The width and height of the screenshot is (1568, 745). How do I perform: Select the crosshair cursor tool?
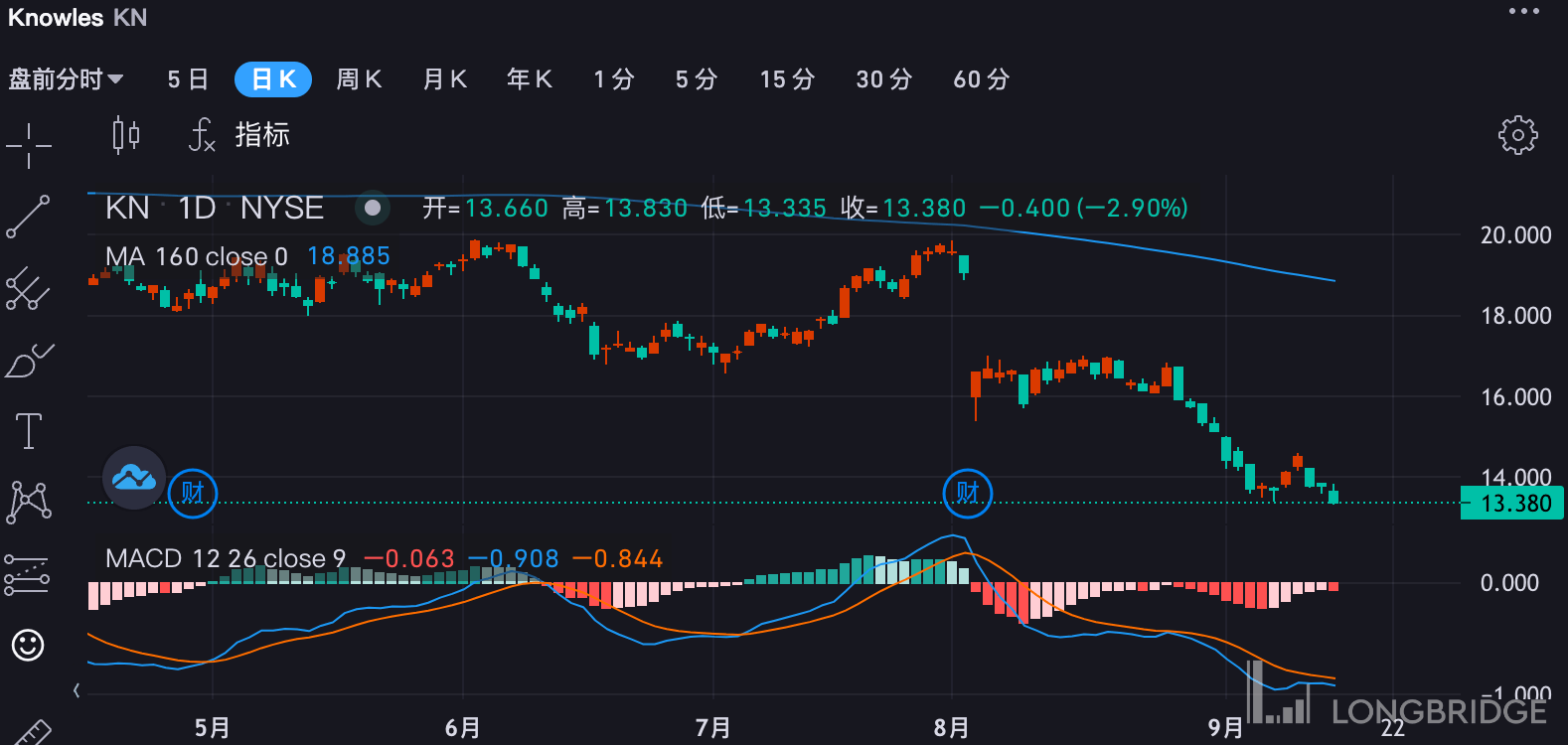pyautogui.click(x=29, y=146)
